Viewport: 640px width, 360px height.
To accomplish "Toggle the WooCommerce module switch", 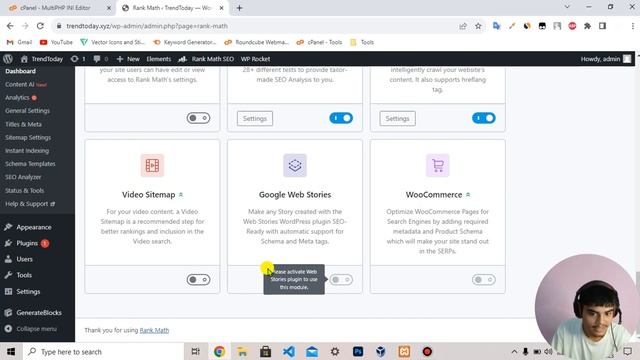I will click(x=484, y=280).
